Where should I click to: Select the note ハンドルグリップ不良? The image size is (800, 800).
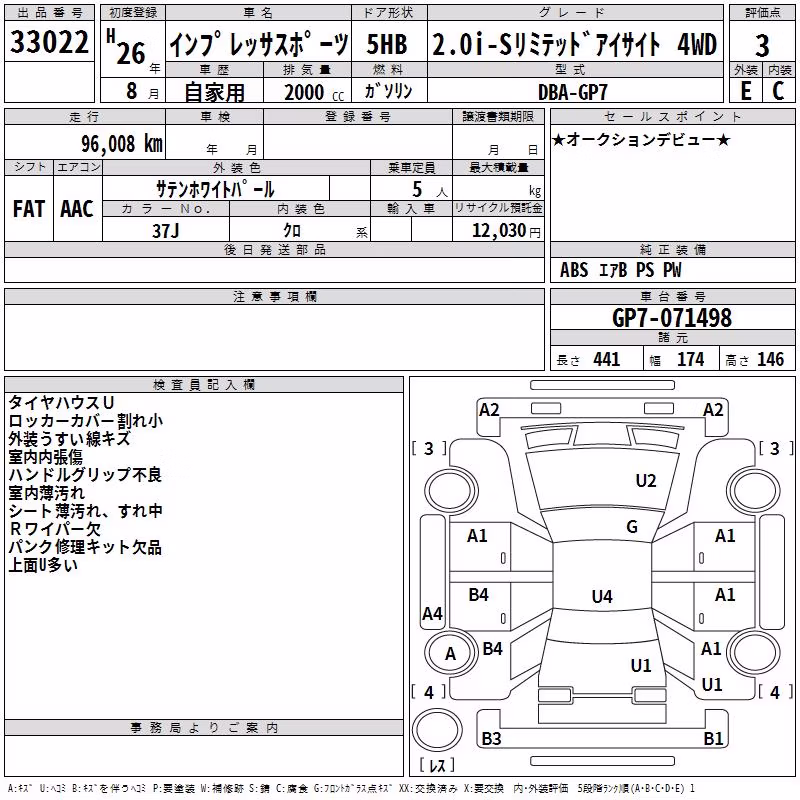point(85,474)
